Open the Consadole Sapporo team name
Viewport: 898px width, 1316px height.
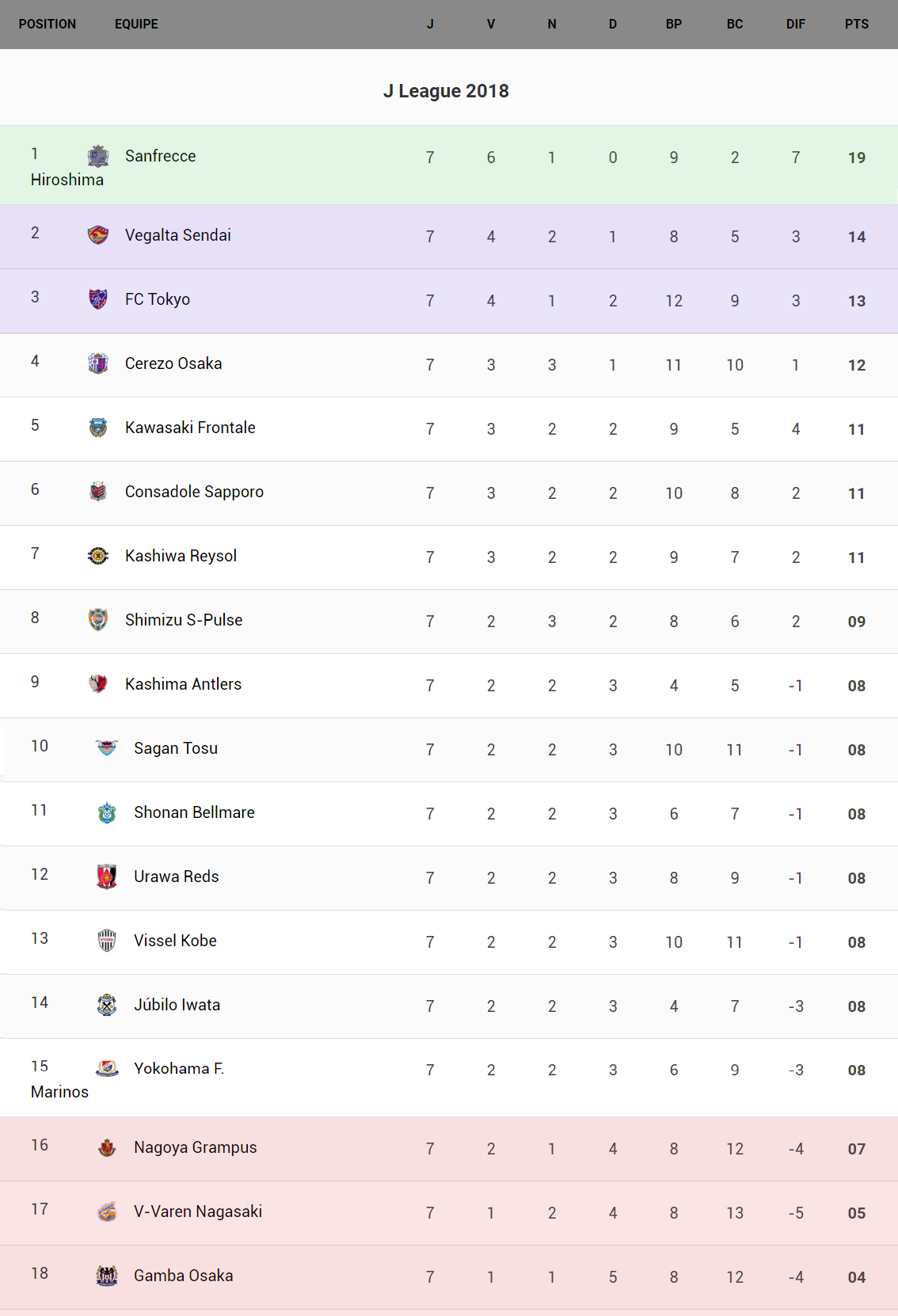tap(194, 492)
